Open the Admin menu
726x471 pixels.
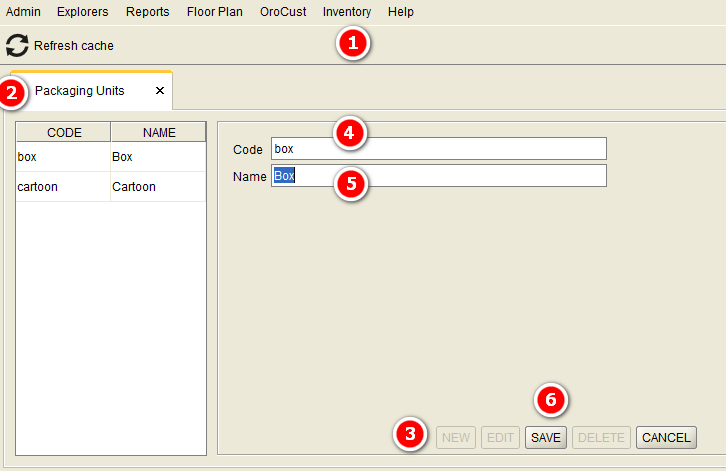(x=23, y=12)
